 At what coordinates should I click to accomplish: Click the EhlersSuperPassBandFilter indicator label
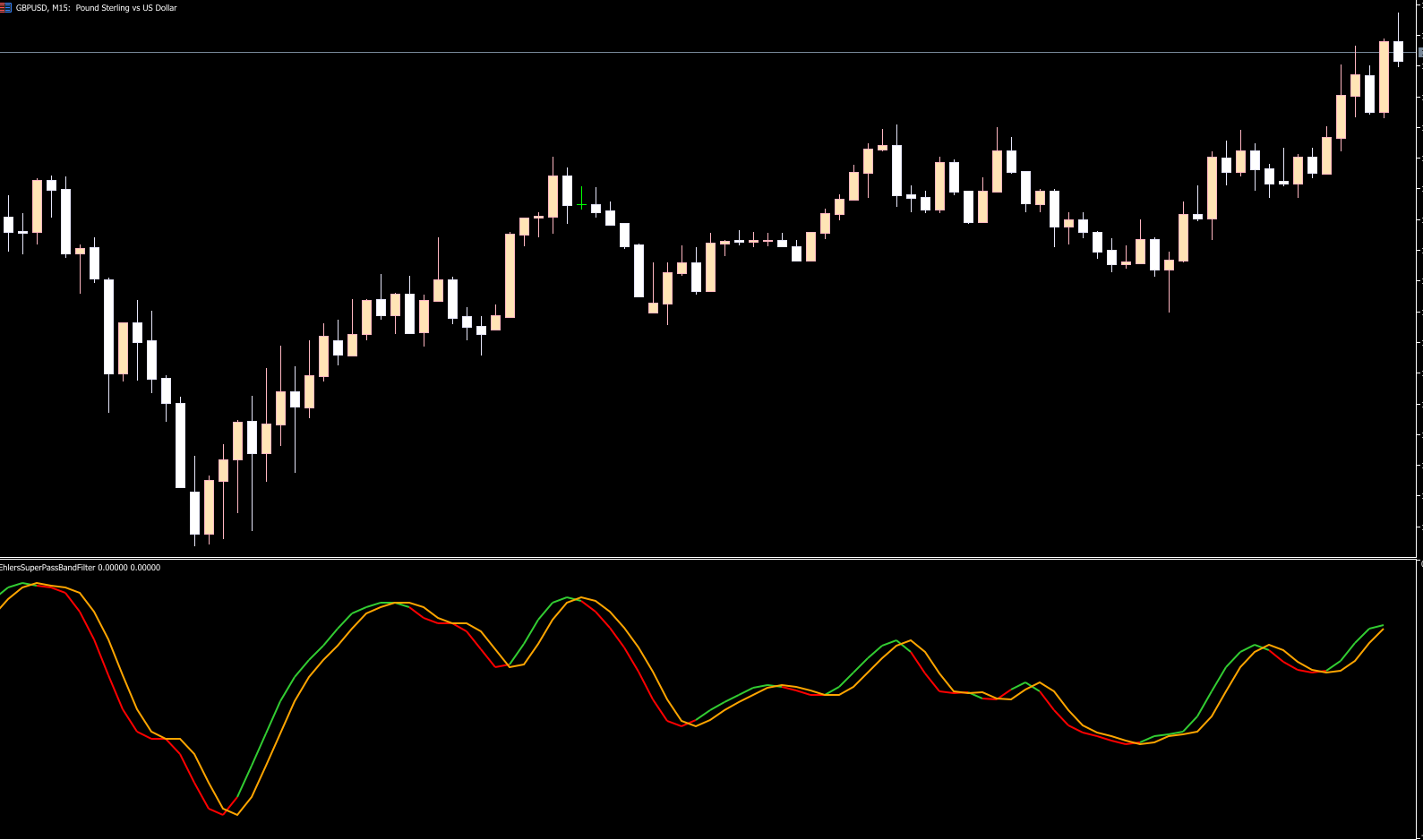click(x=81, y=568)
